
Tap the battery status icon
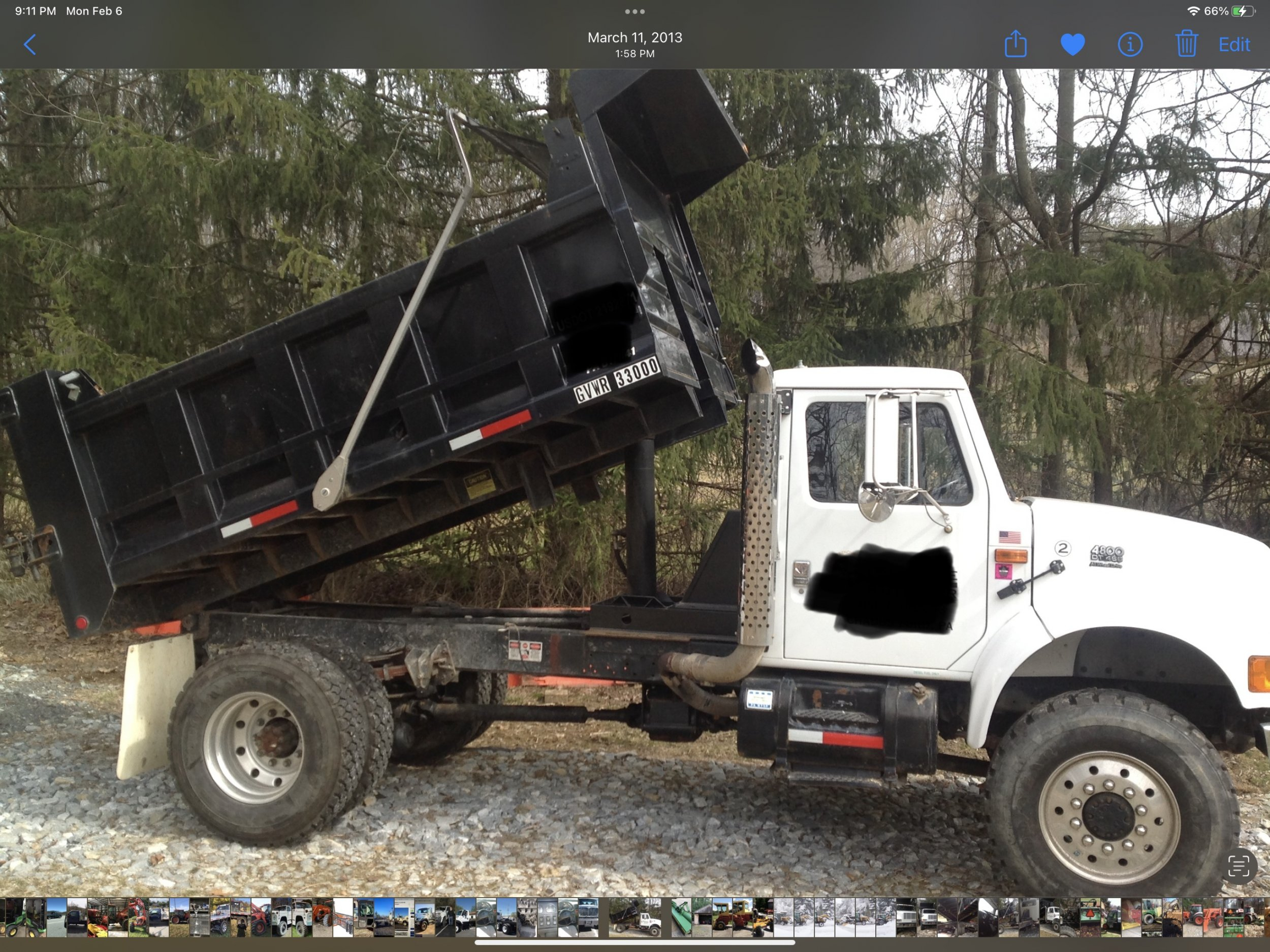tap(1243, 11)
